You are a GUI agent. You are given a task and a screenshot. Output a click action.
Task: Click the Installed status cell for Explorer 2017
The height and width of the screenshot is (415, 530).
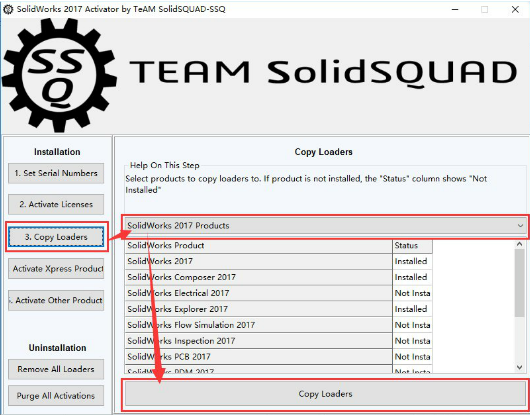412,309
